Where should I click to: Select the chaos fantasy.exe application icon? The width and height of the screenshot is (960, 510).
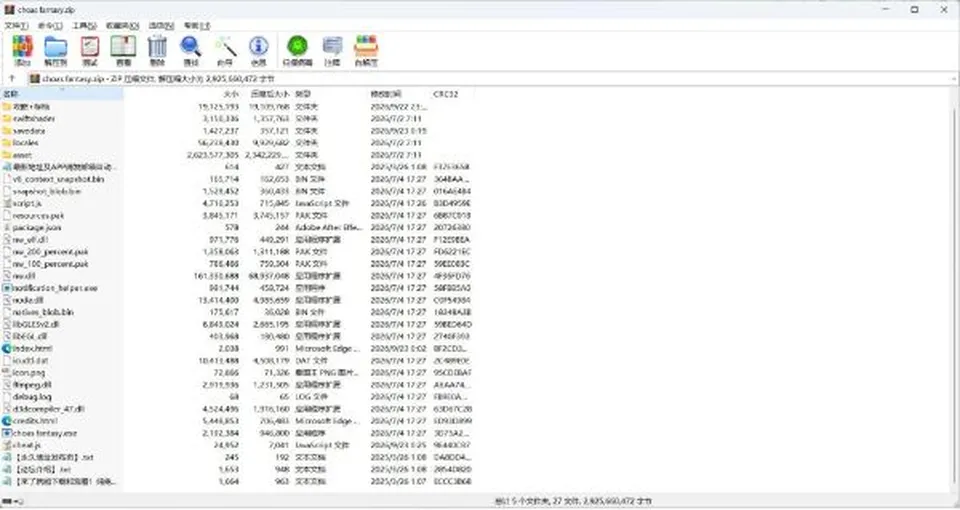[7, 433]
